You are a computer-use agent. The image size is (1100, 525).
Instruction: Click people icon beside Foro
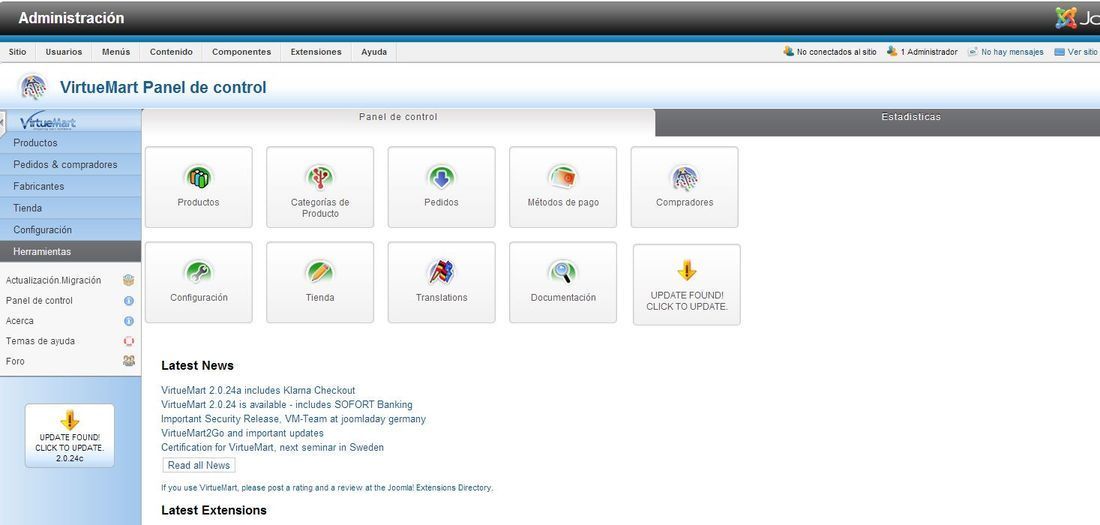128,361
